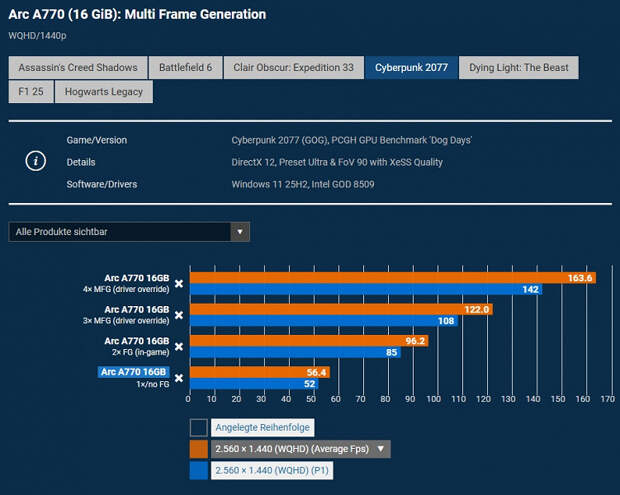620x495 pixels.
Task: Remove the 4× MFG row with X
Action: (179, 284)
